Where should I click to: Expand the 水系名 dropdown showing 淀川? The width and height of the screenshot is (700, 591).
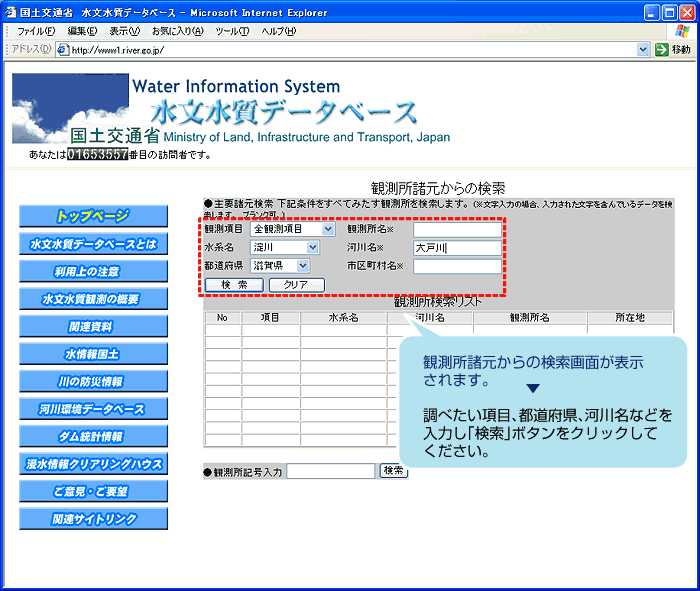click(312, 247)
